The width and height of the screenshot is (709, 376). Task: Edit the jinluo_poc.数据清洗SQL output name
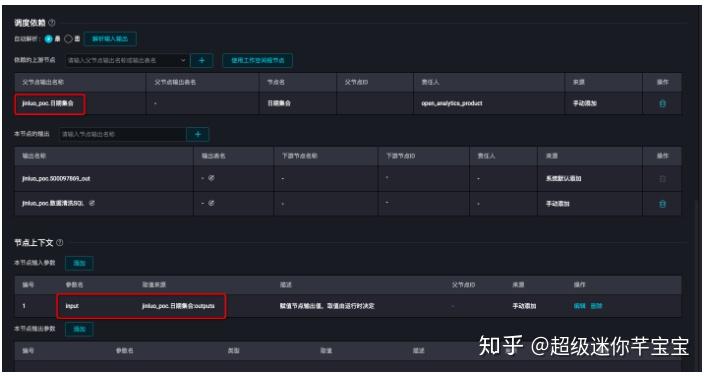tap(92, 203)
